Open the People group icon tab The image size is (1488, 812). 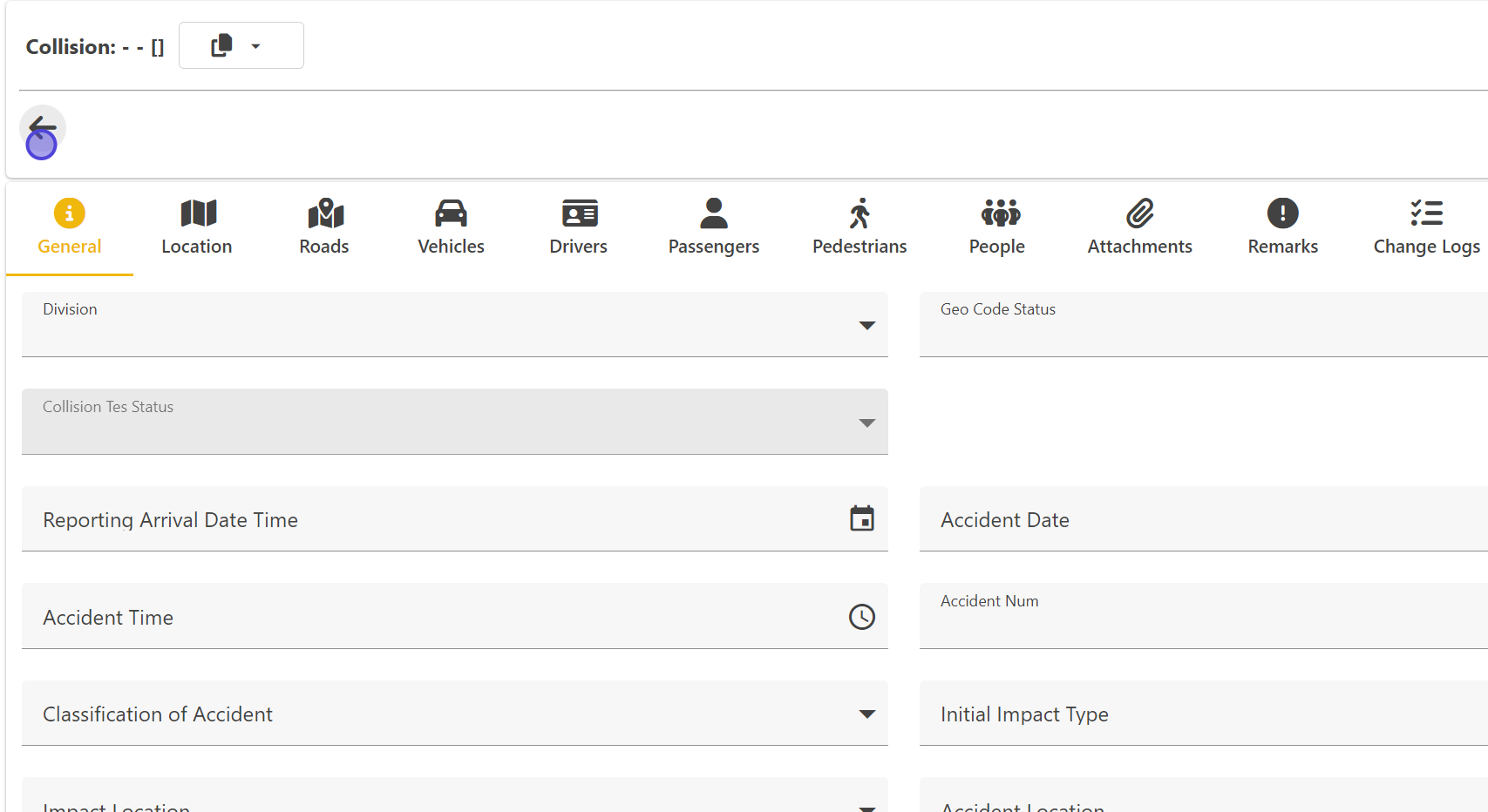coord(997,227)
